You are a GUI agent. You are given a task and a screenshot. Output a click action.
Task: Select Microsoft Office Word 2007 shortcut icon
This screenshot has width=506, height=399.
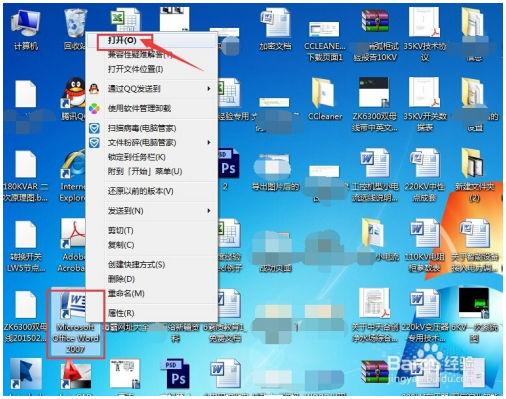[x=76, y=323]
